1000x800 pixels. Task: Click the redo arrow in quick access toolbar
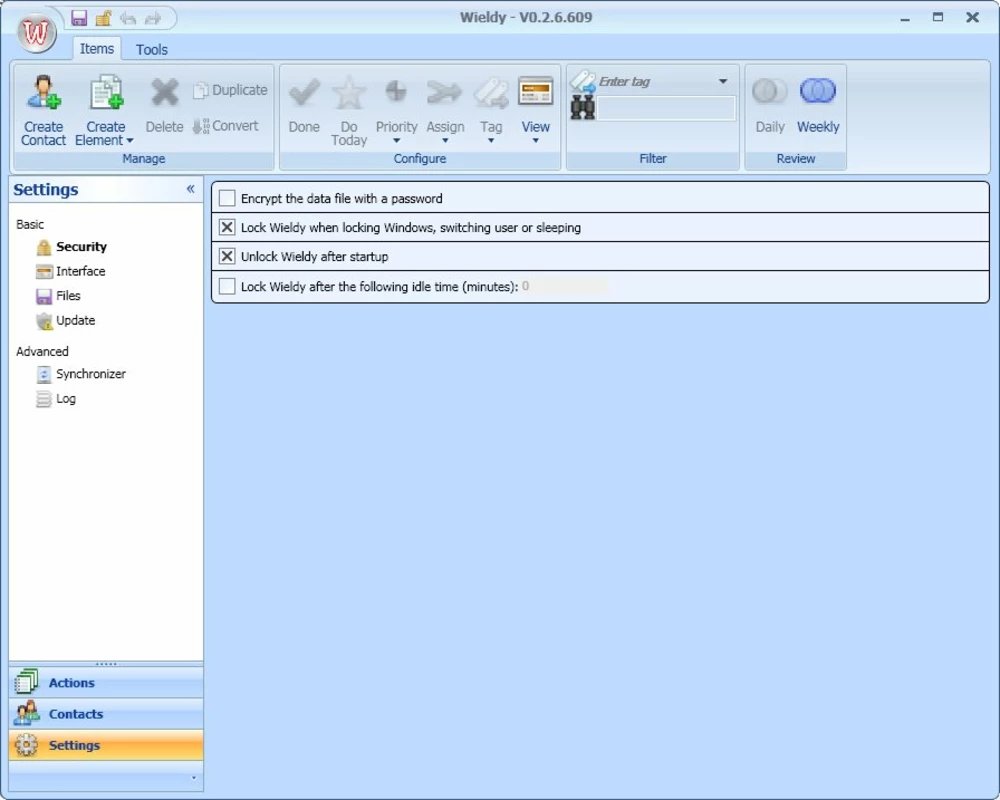(x=152, y=18)
